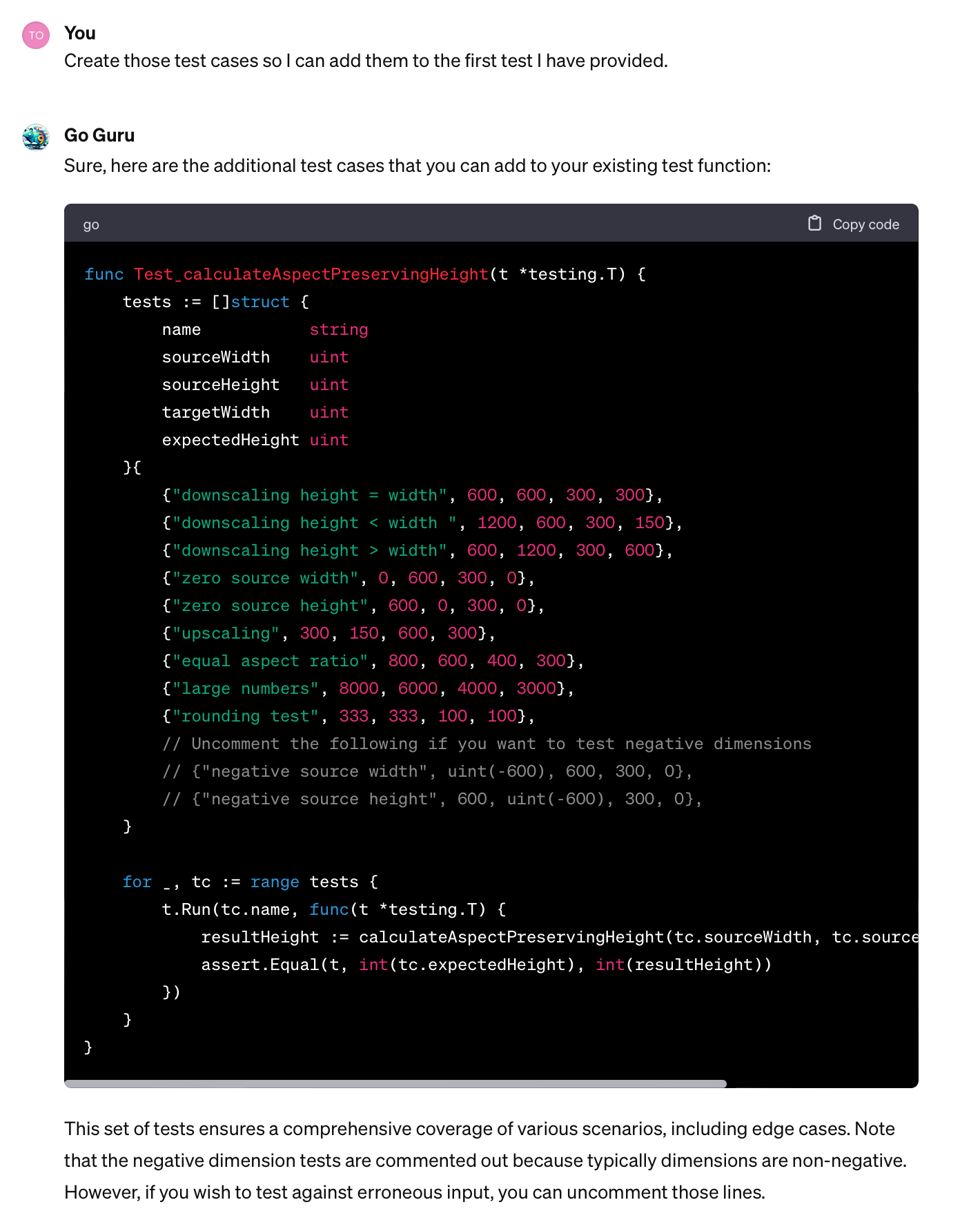Click the "equal aspect ratio" test case
The height and width of the screenshot is (1229, 980).
point(373,661)
